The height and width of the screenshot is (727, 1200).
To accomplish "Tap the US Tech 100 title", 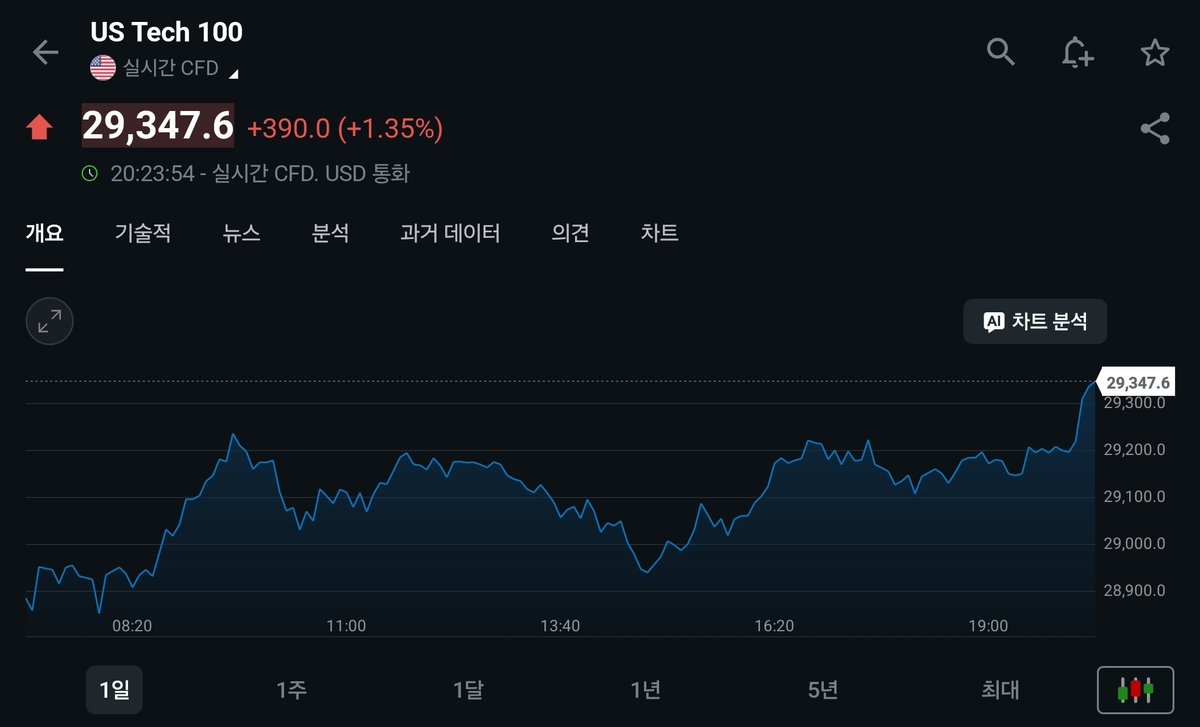I will click(167, 32).
